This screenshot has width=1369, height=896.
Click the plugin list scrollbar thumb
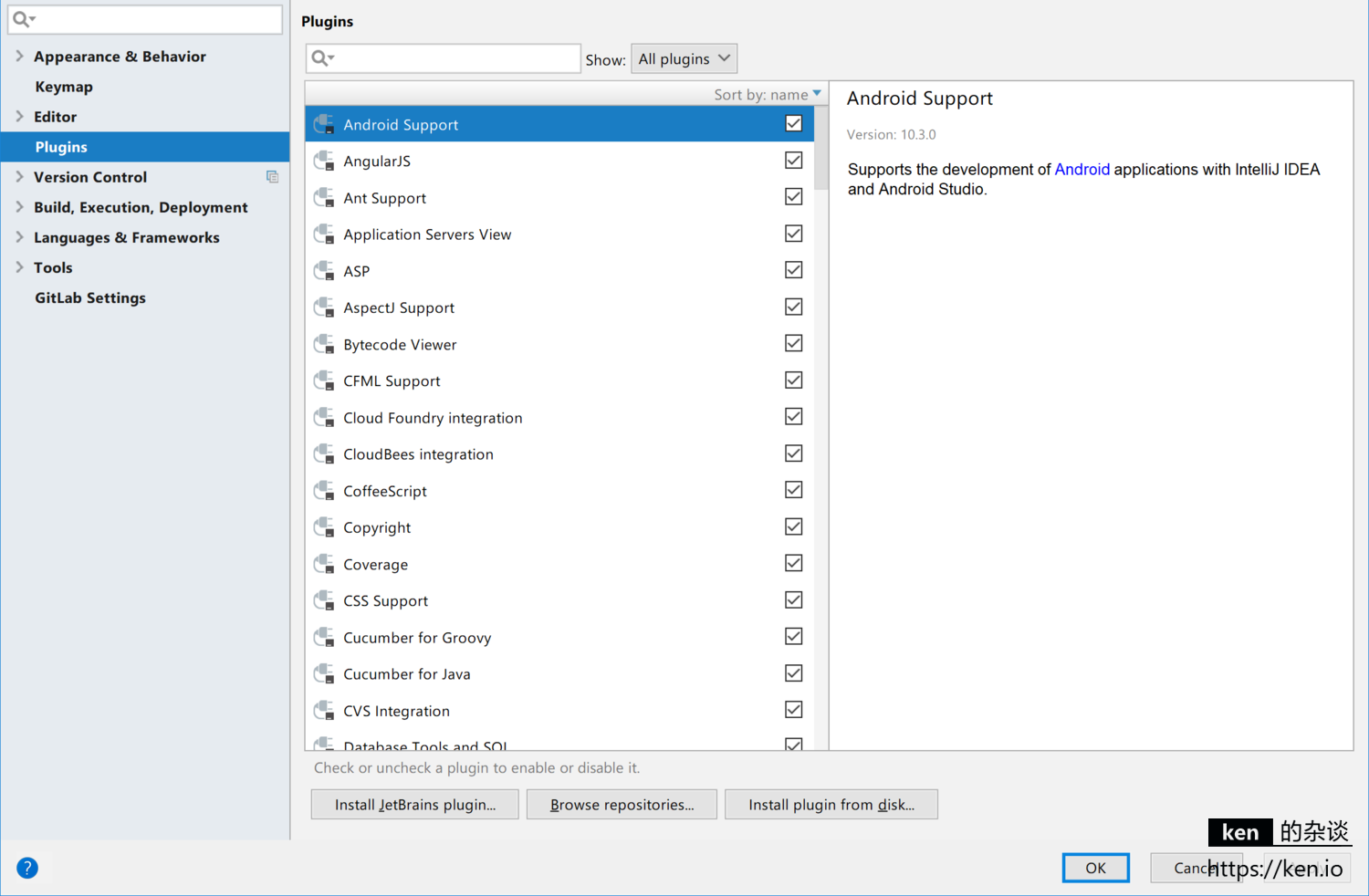pos(821,148)
